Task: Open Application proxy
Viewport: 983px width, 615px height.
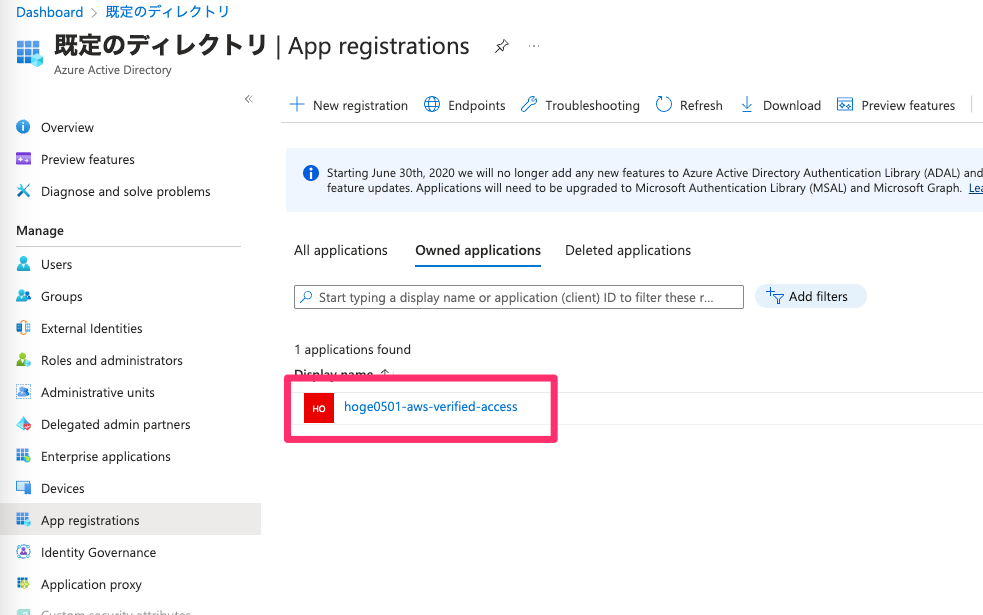Action: [91, 584]
